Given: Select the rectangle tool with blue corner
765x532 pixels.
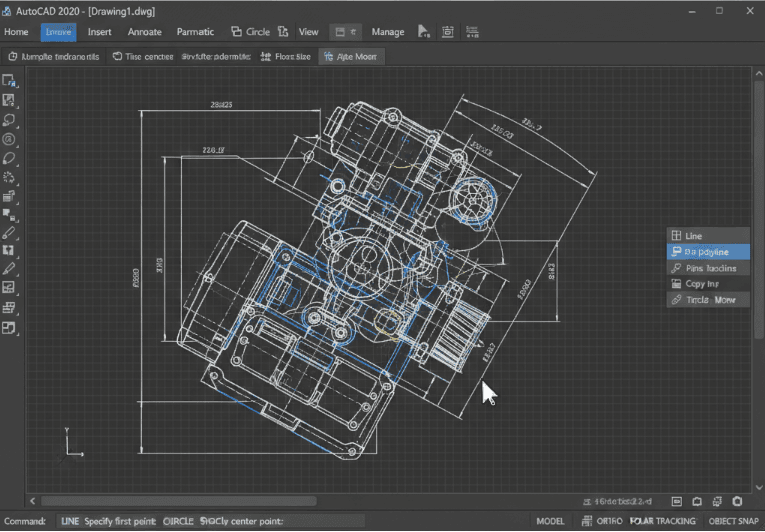Looking at the screenshot, I should pos(9,81).
